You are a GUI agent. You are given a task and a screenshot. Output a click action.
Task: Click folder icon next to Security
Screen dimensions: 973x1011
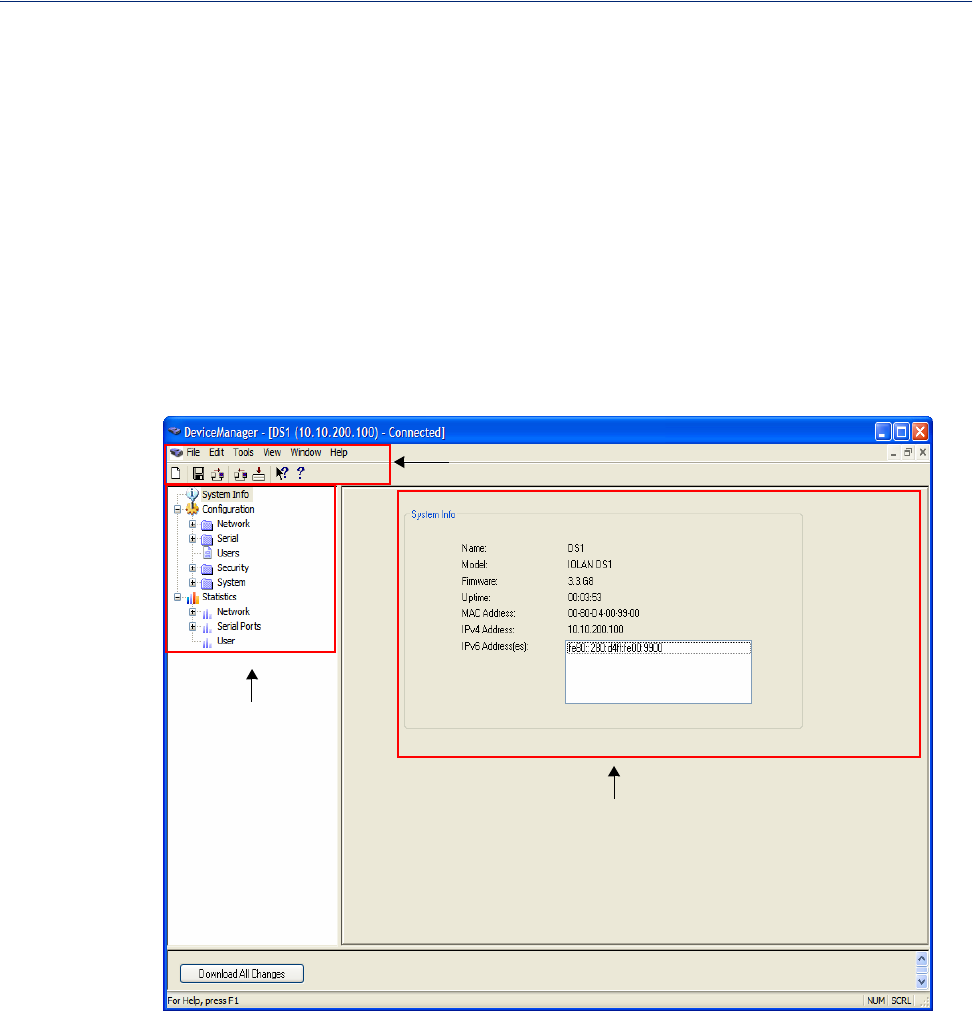207,569
